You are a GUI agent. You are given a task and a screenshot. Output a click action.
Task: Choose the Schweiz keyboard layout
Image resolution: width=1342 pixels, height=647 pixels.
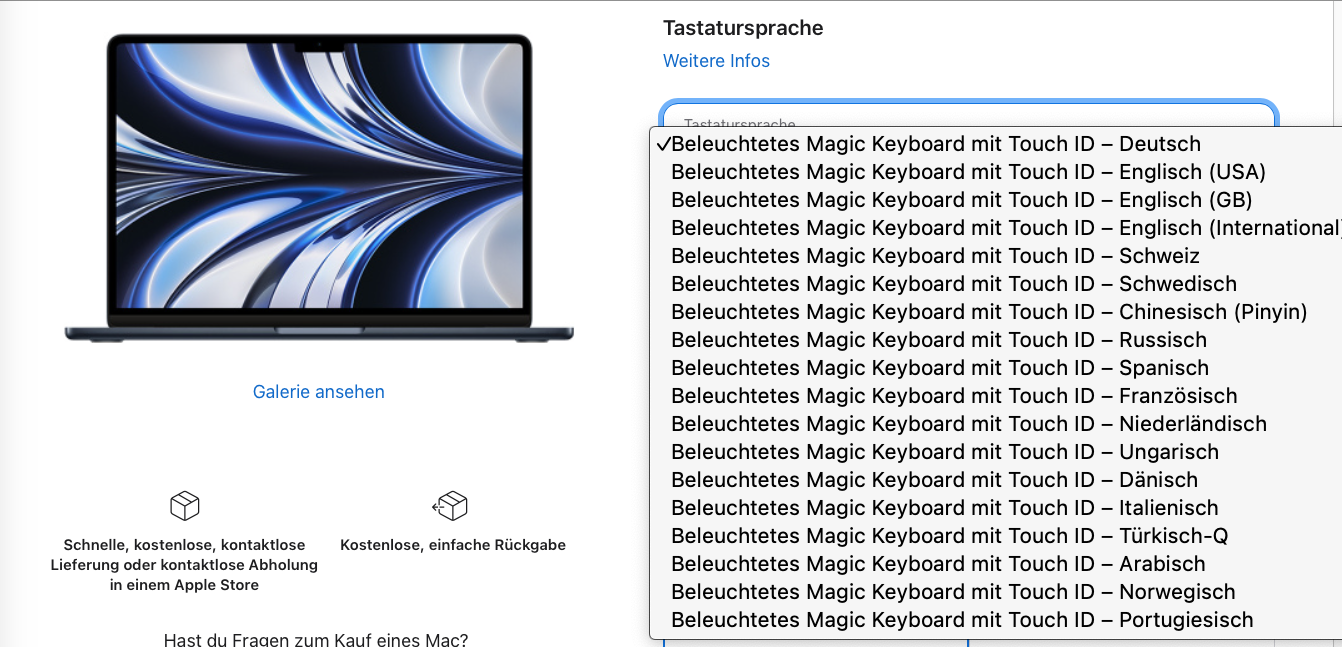coord(995,256)
